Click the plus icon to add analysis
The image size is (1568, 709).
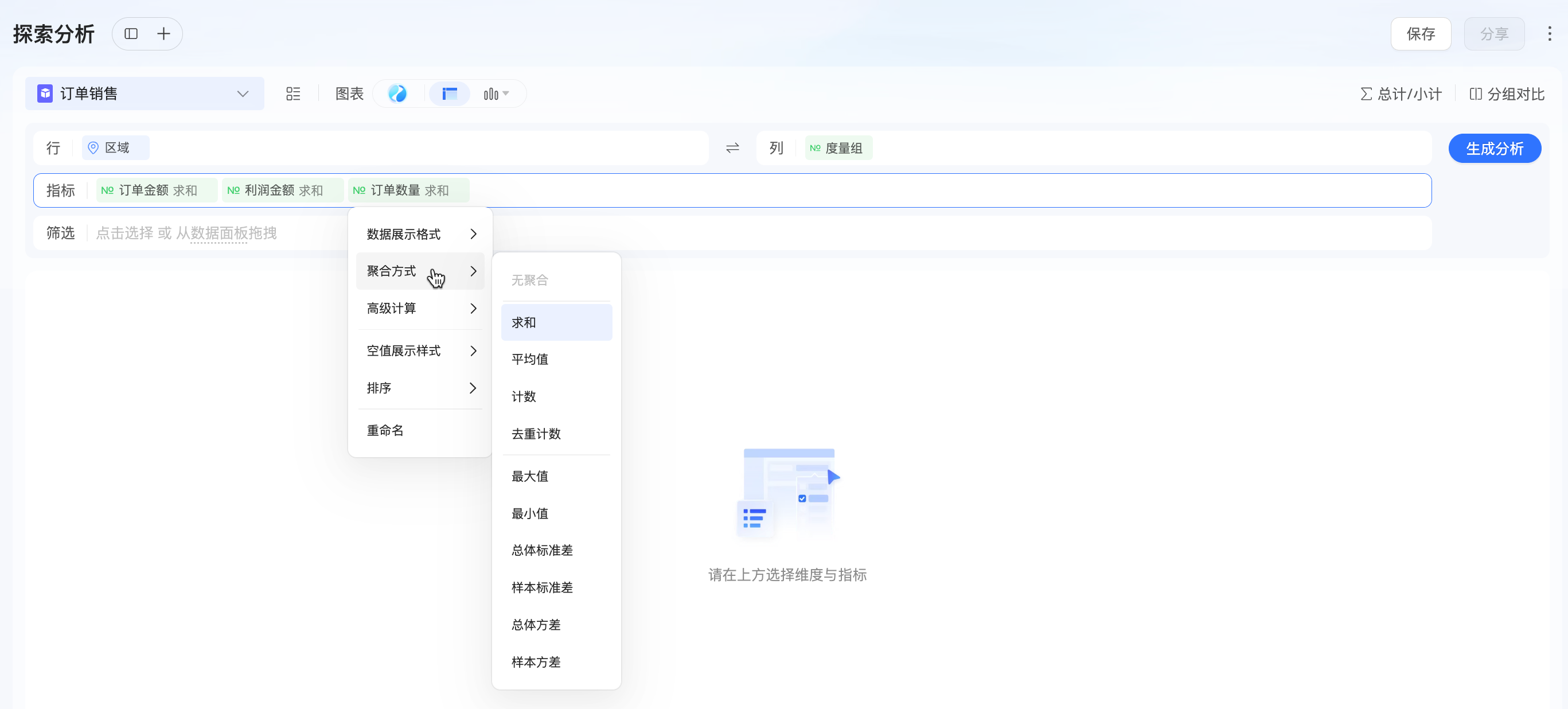163,34
